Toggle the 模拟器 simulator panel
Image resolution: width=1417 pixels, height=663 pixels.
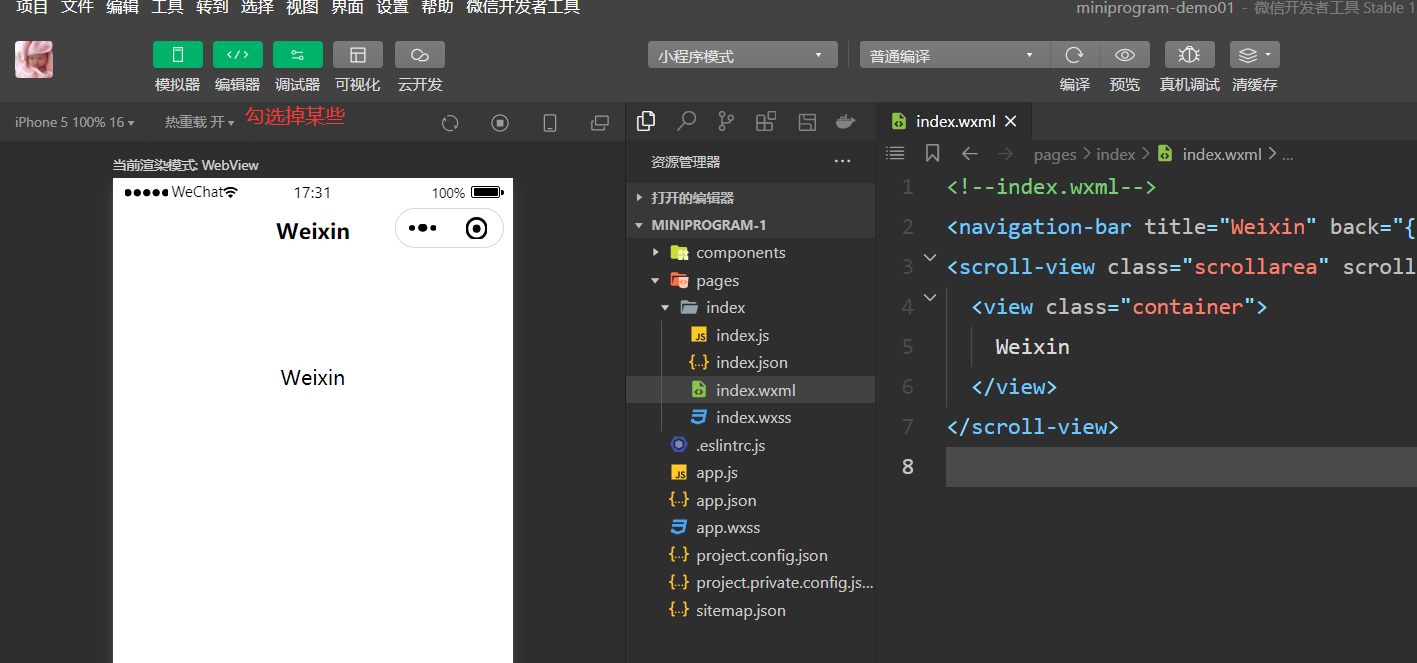coord(178,55)
